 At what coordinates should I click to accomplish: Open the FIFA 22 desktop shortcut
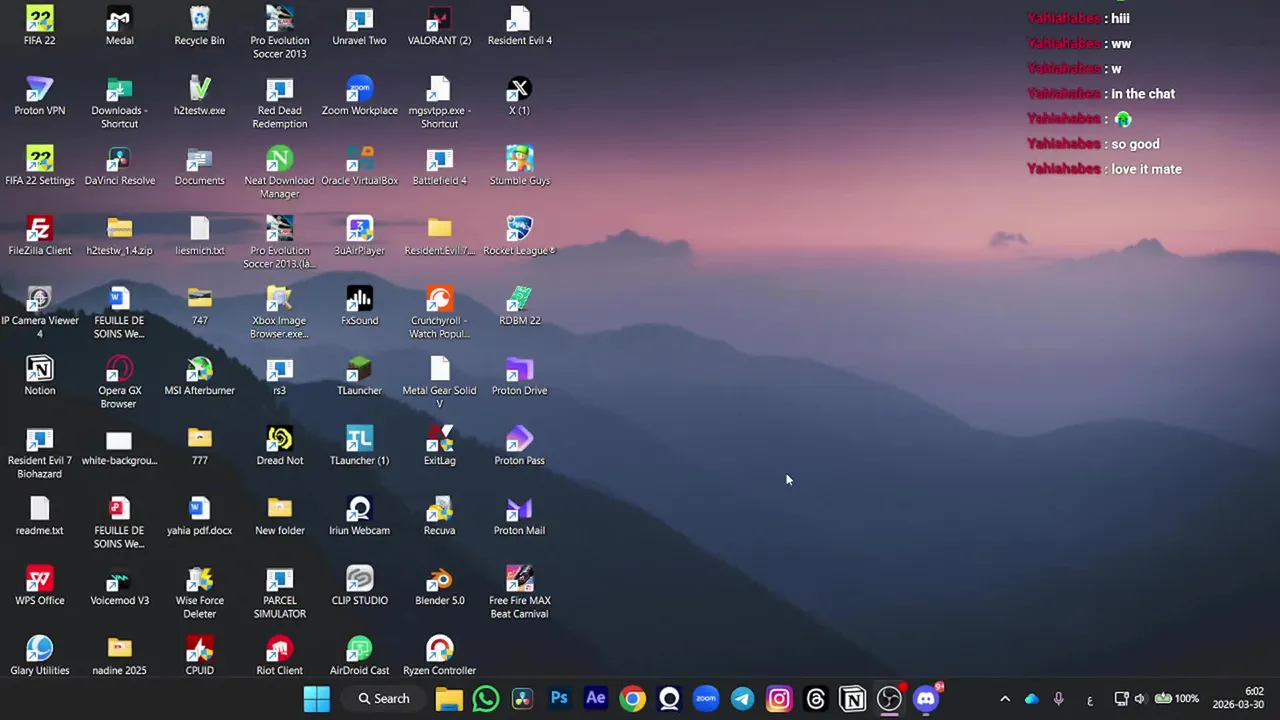(40, 26)
